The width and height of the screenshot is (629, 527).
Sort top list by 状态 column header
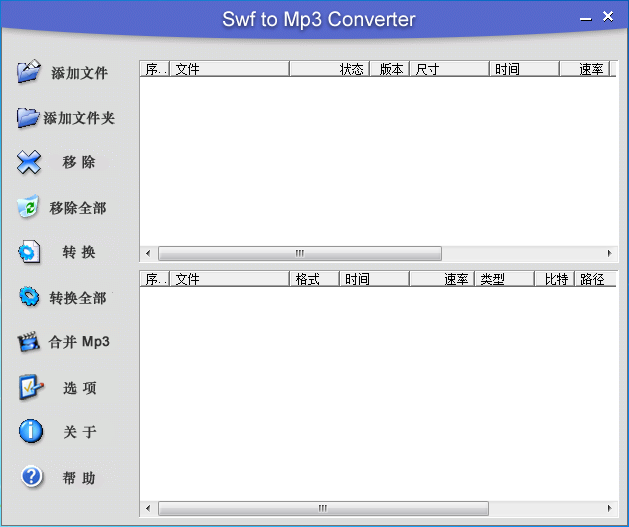(x=329, y=69)
